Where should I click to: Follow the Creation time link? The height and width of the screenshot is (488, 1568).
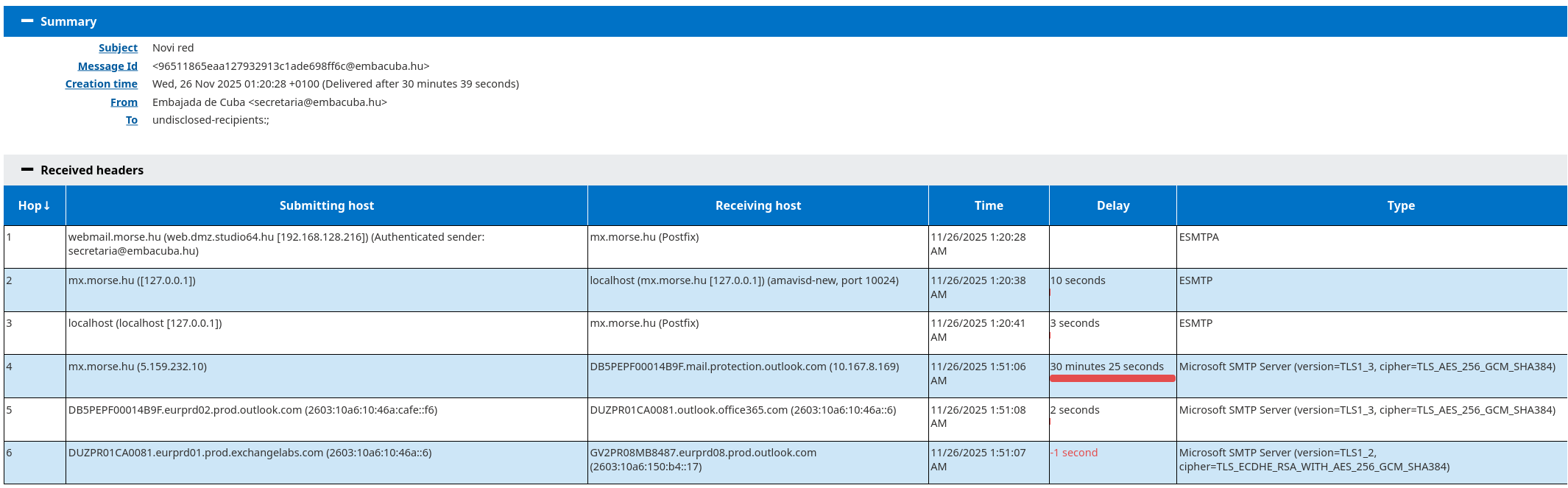click(101, 84)
